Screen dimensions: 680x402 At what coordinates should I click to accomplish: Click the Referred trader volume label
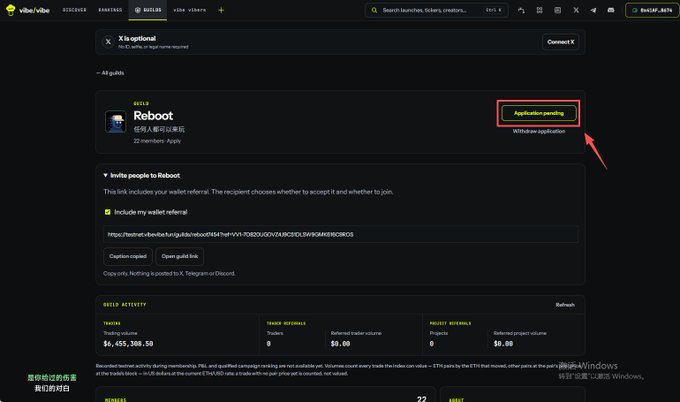356,333
